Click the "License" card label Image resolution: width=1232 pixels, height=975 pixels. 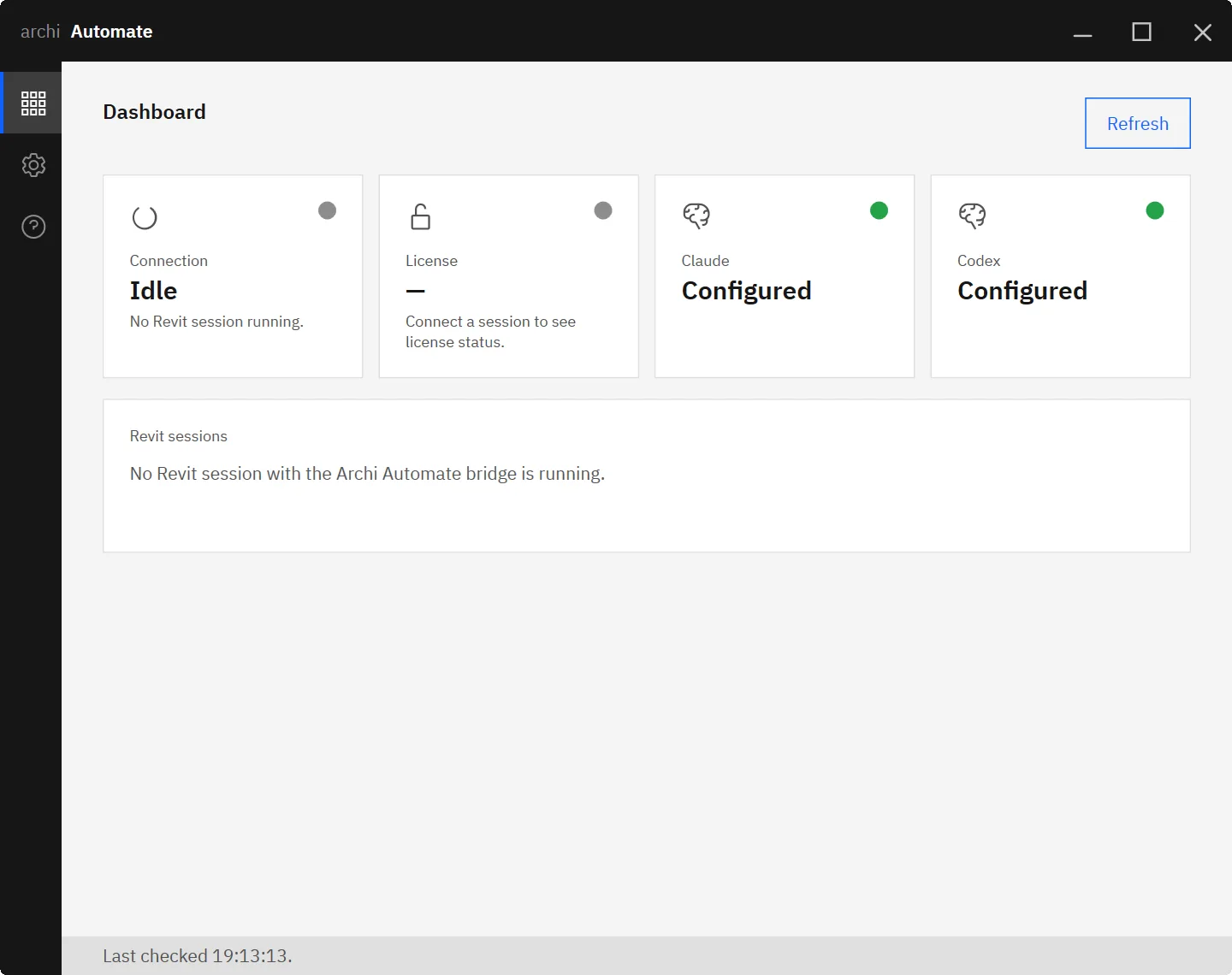[431, 261]
